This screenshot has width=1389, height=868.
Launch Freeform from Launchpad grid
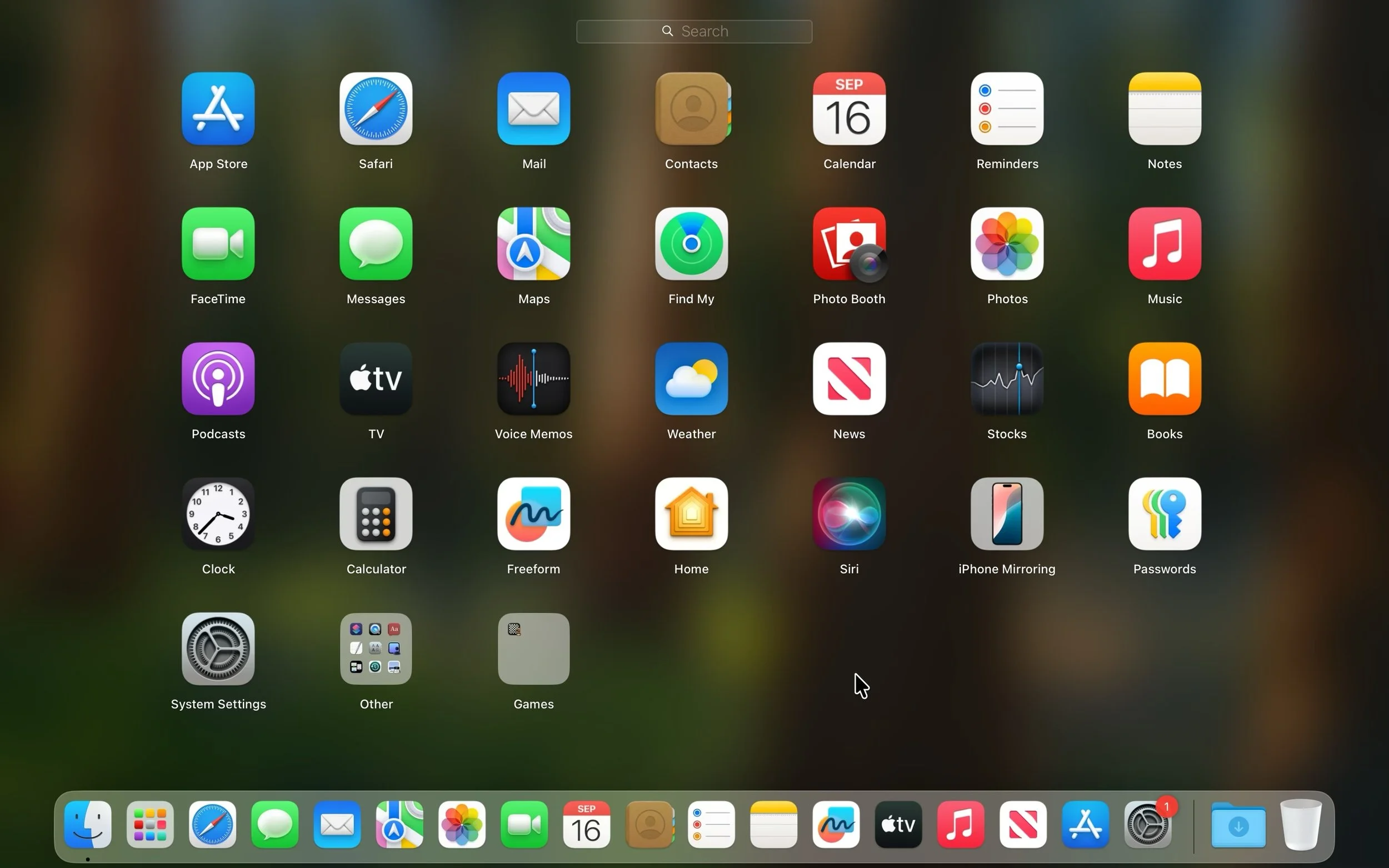point(533,514)
